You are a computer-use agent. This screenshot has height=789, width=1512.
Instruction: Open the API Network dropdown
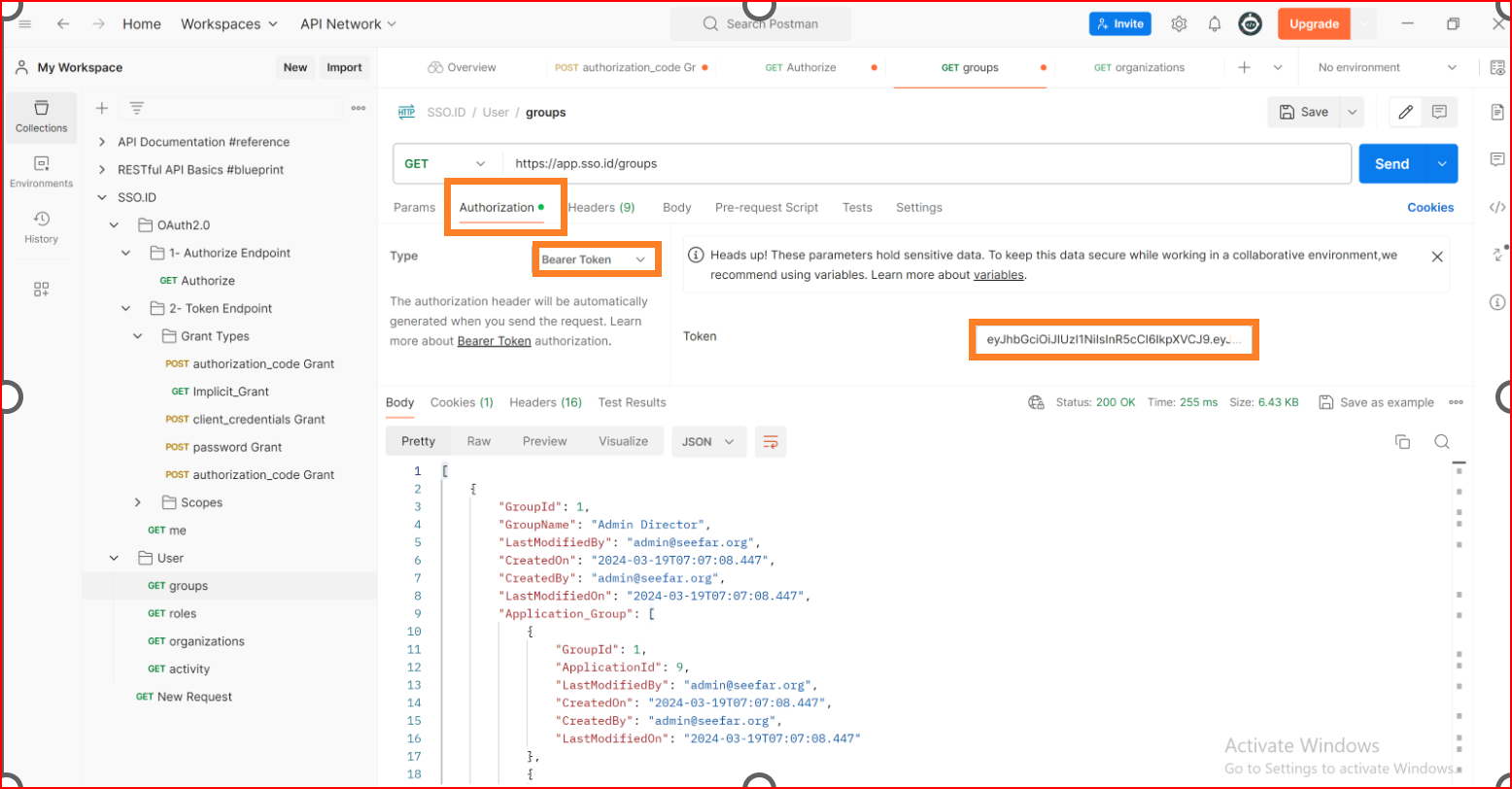(x=348, y=24)
